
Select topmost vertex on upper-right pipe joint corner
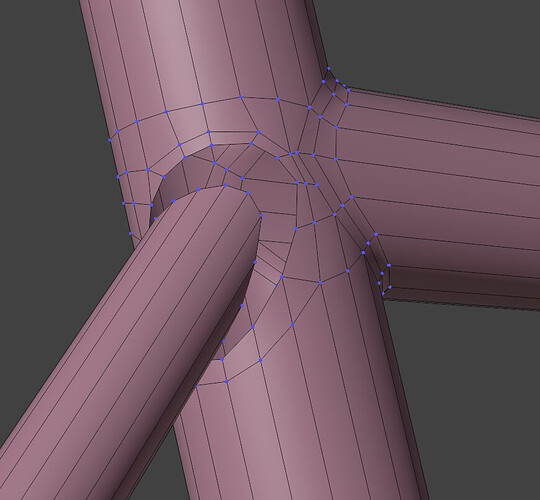pyautogui.click(x=329, y=69)
